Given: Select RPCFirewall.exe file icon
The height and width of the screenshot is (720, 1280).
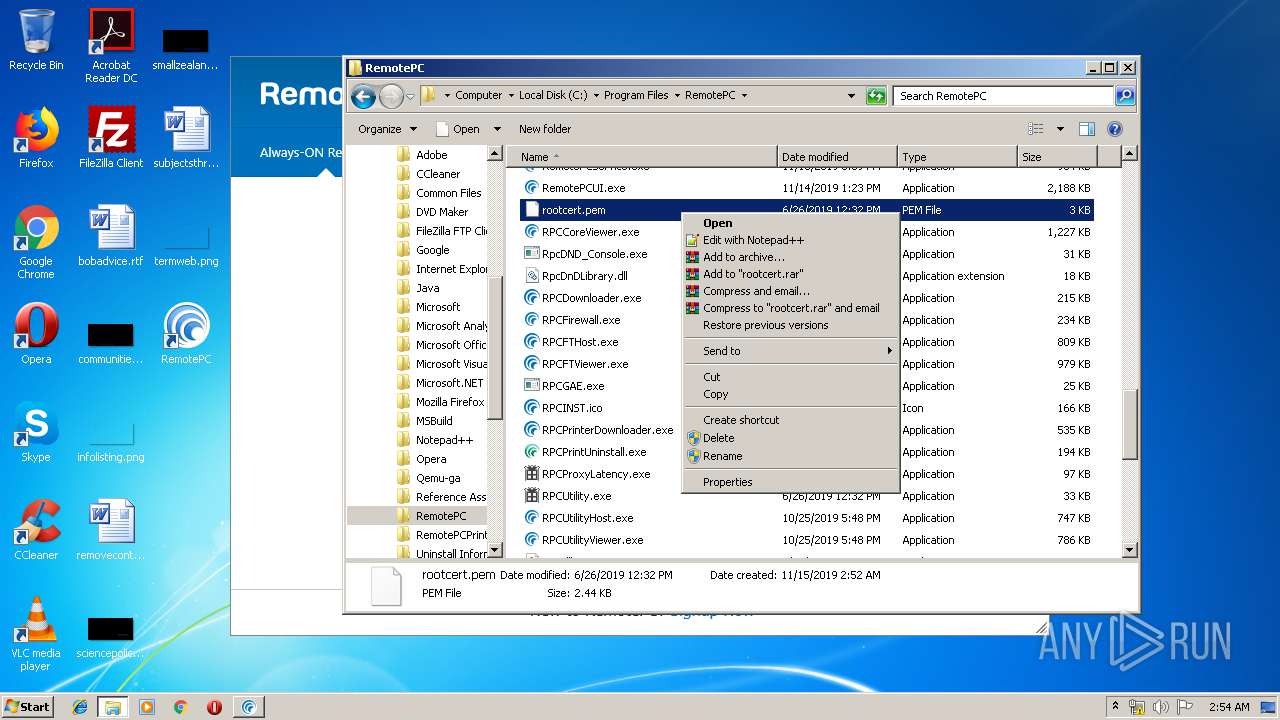Looking at the screenshot, I should [x=532, y=320].
